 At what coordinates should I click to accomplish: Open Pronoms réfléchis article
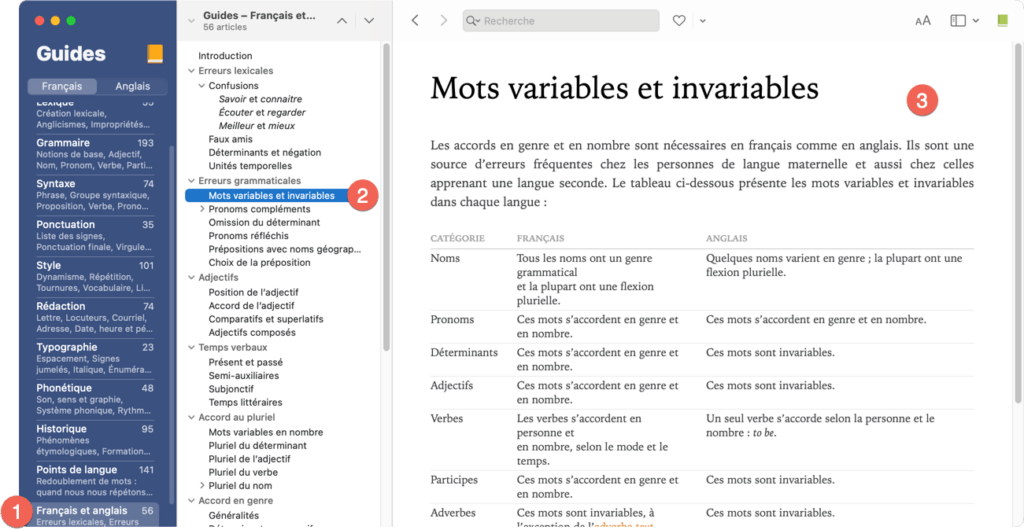248,236
